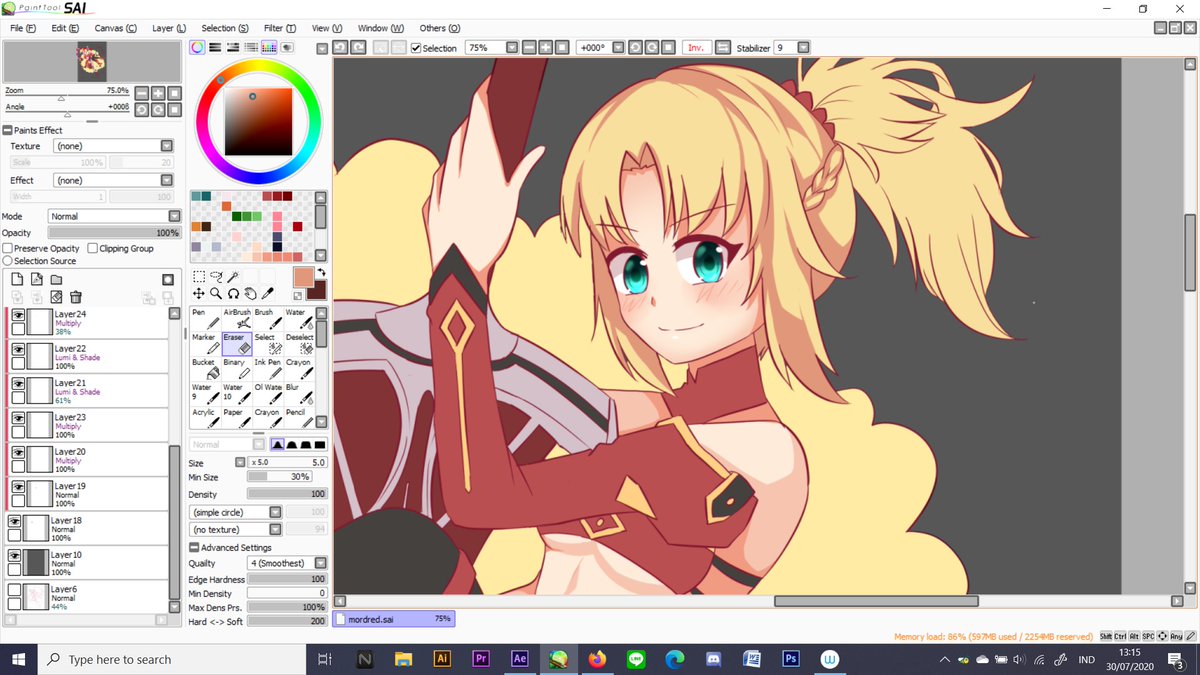This screenshot has width=1200, height=675.
Task: Choose the magic wand tool
Action: 233,277
